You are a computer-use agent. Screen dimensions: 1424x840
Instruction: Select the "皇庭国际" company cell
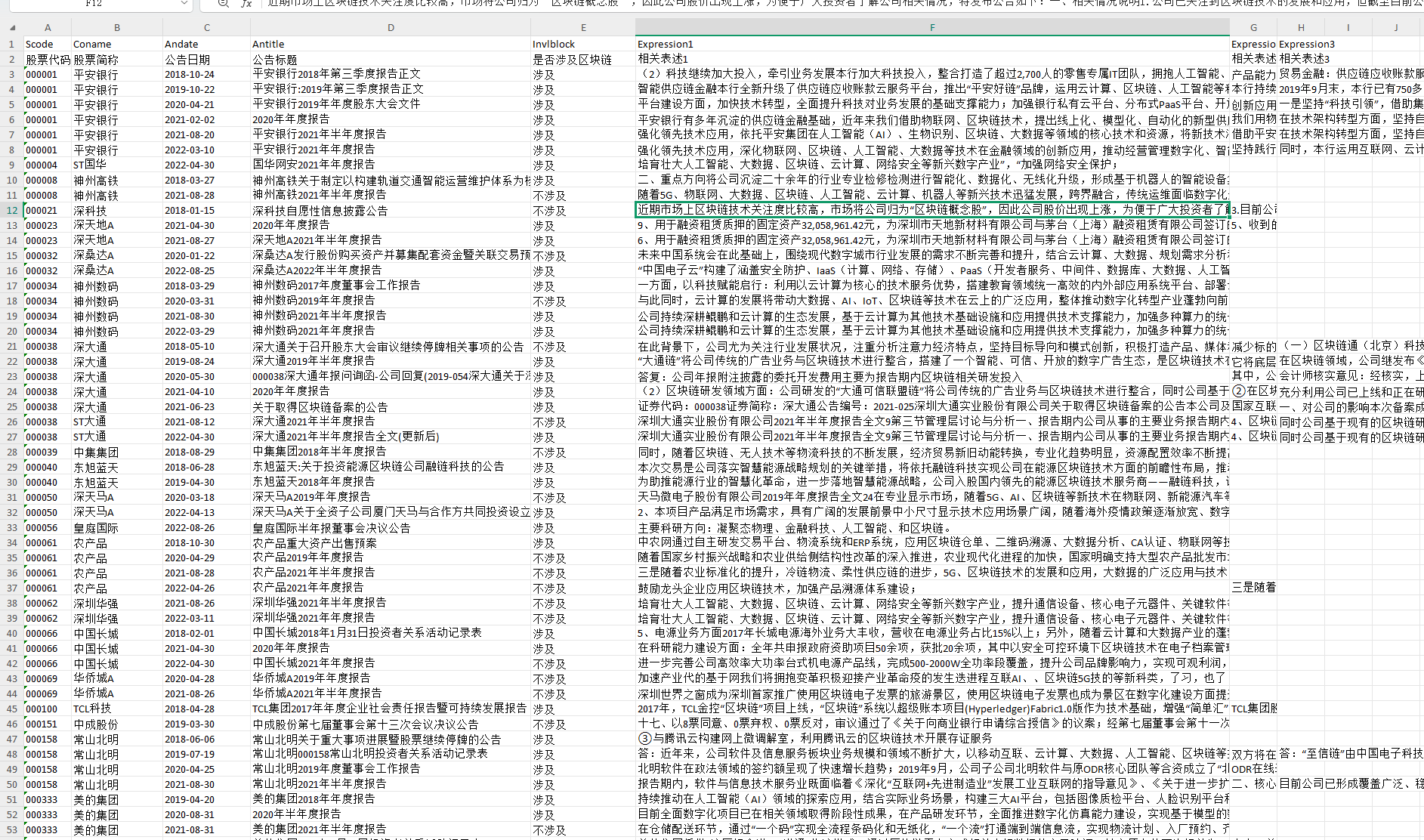coord(117,527)
